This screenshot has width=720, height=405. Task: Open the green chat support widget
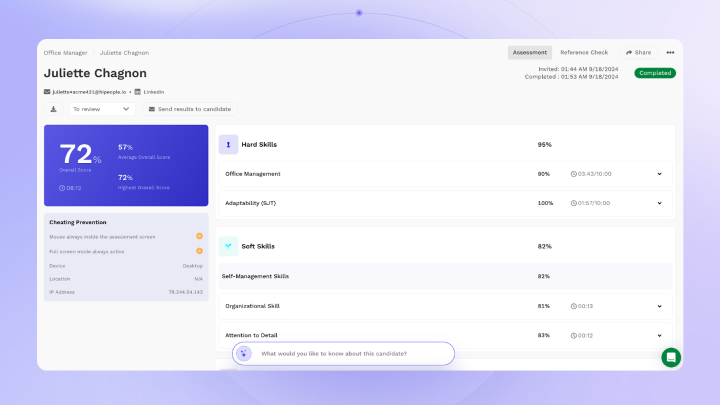click(x=671, y=357)
